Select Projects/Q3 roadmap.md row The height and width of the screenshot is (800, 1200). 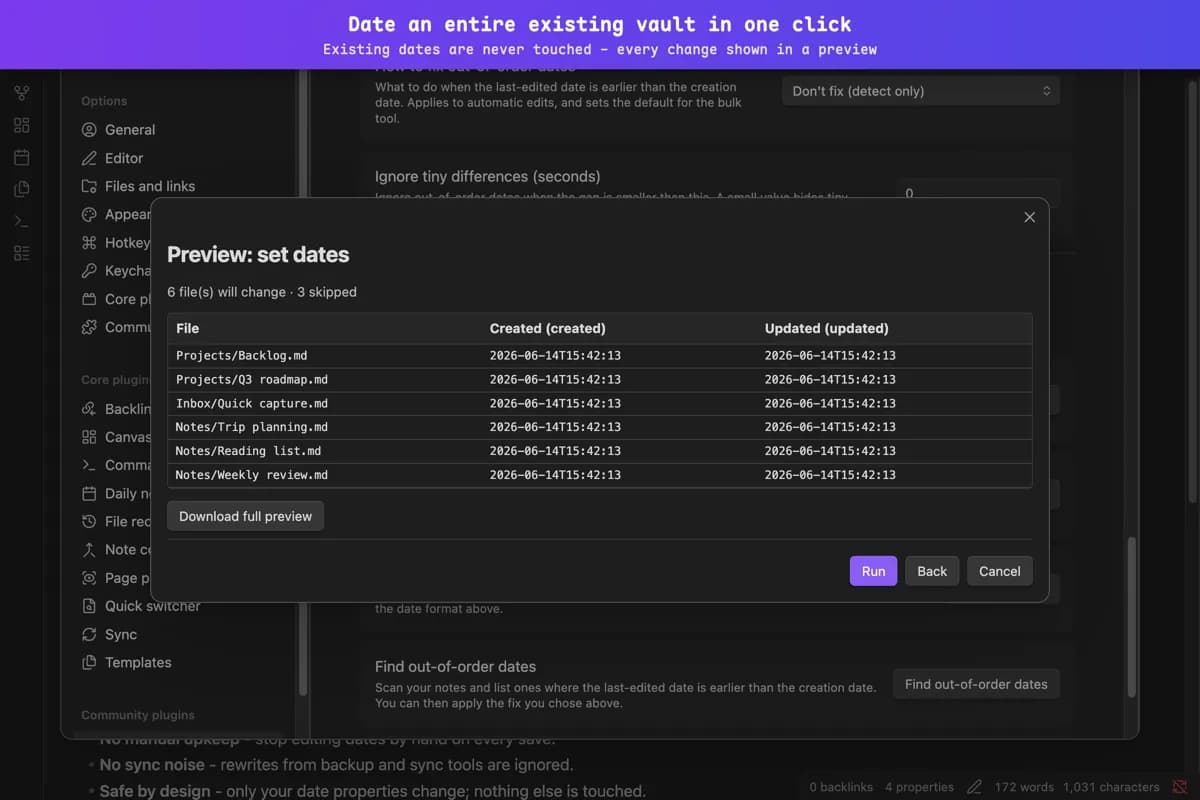pos(600,379)
